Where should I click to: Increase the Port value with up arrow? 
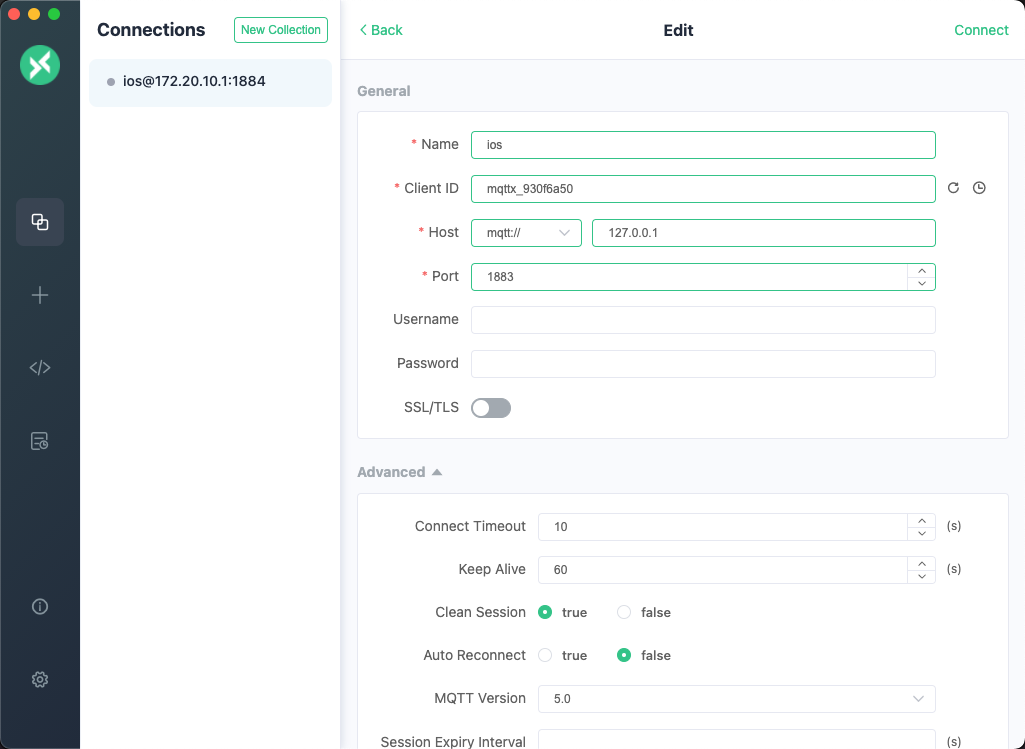922,271
